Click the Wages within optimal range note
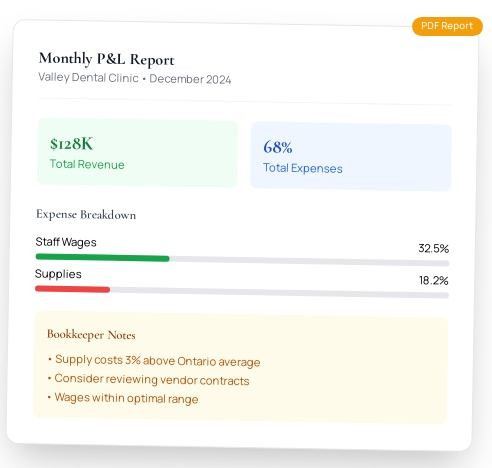 click(123, 398)
